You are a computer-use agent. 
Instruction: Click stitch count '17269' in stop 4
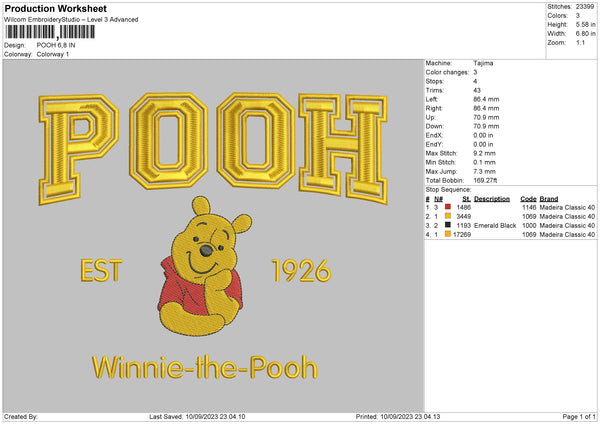tap(462, 235)
